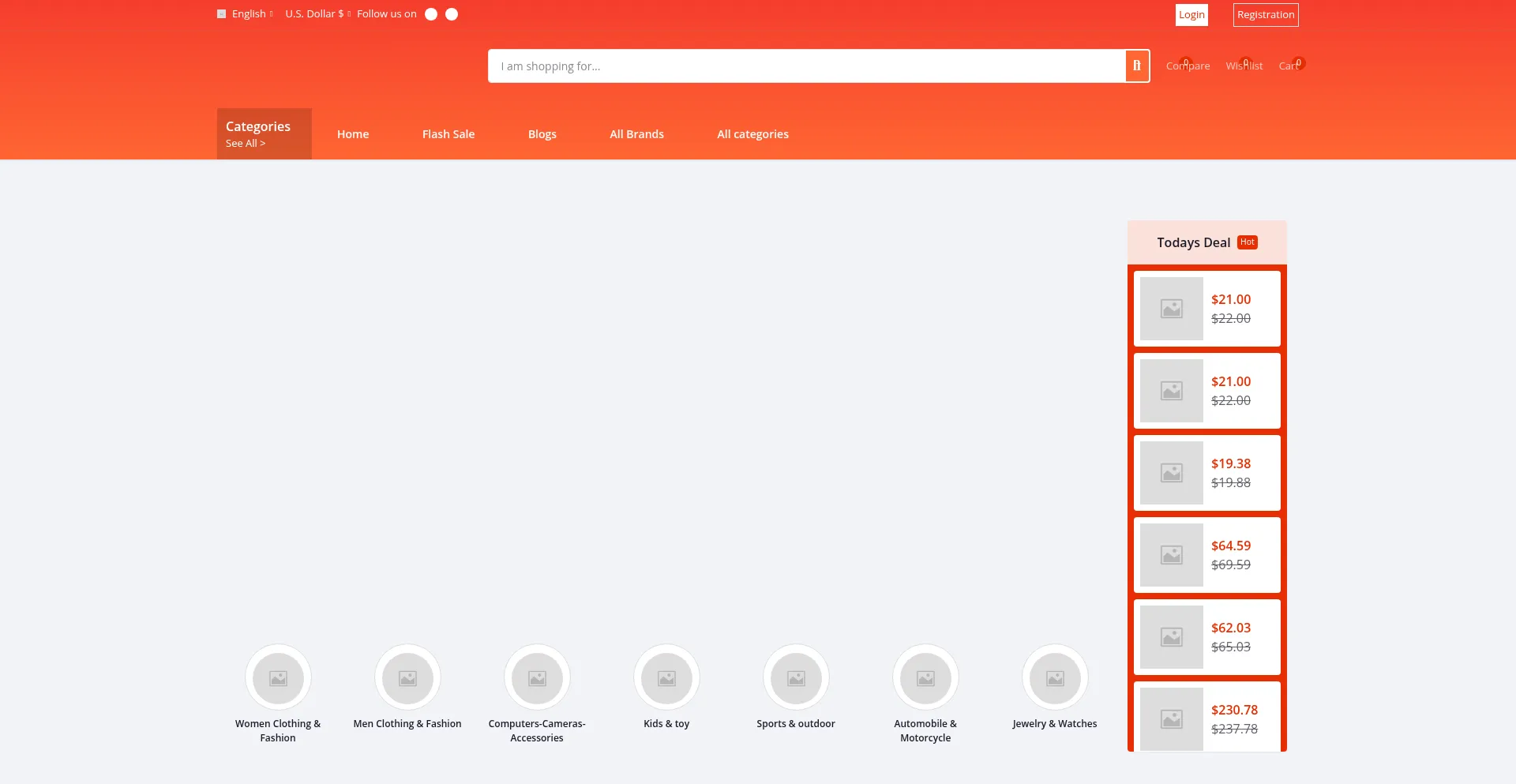
Task: Open the U.S. Dollar currency dropdown
Action: pos(313,13)
